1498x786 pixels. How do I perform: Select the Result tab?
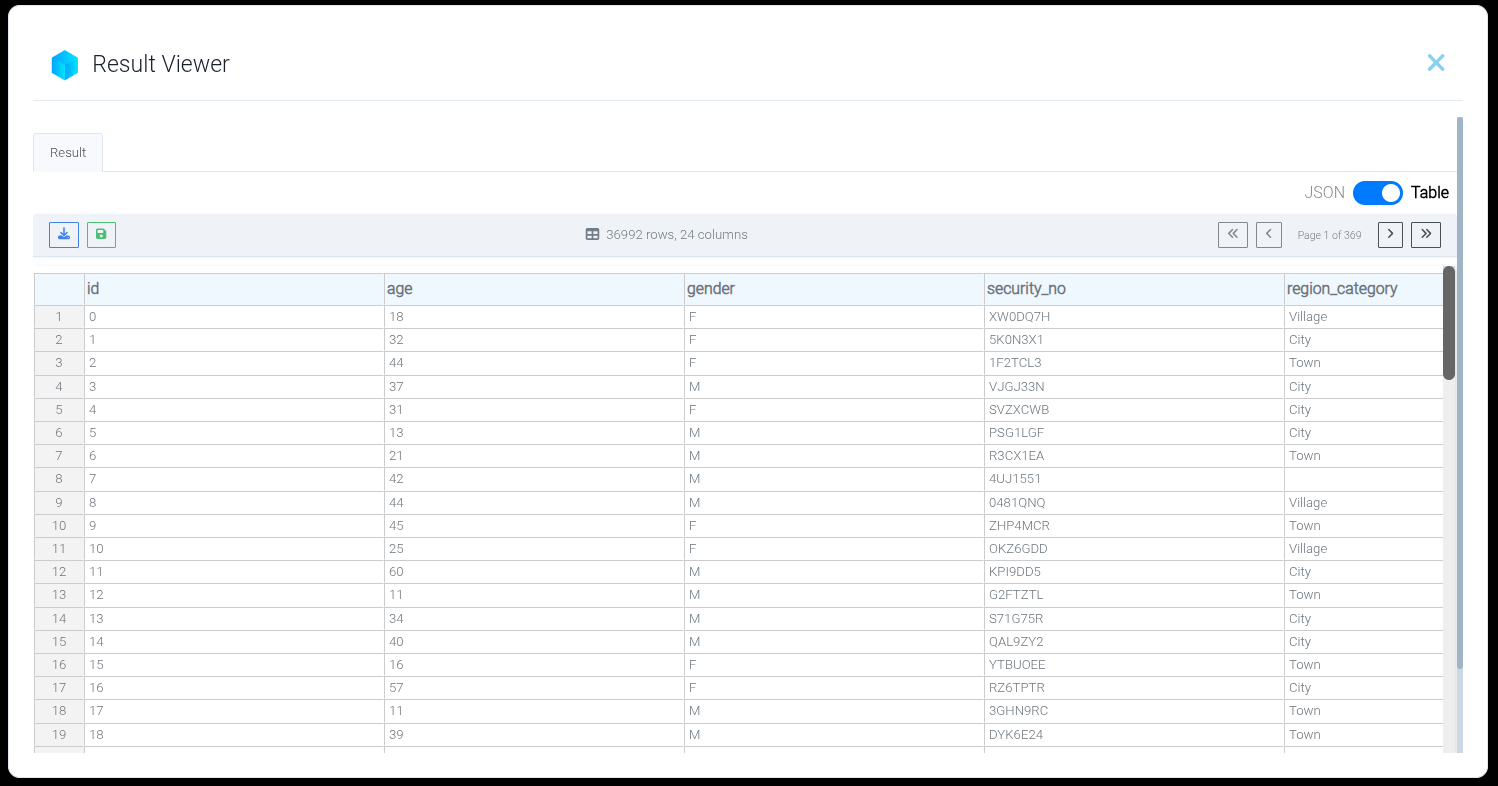(x=68, y=153)
